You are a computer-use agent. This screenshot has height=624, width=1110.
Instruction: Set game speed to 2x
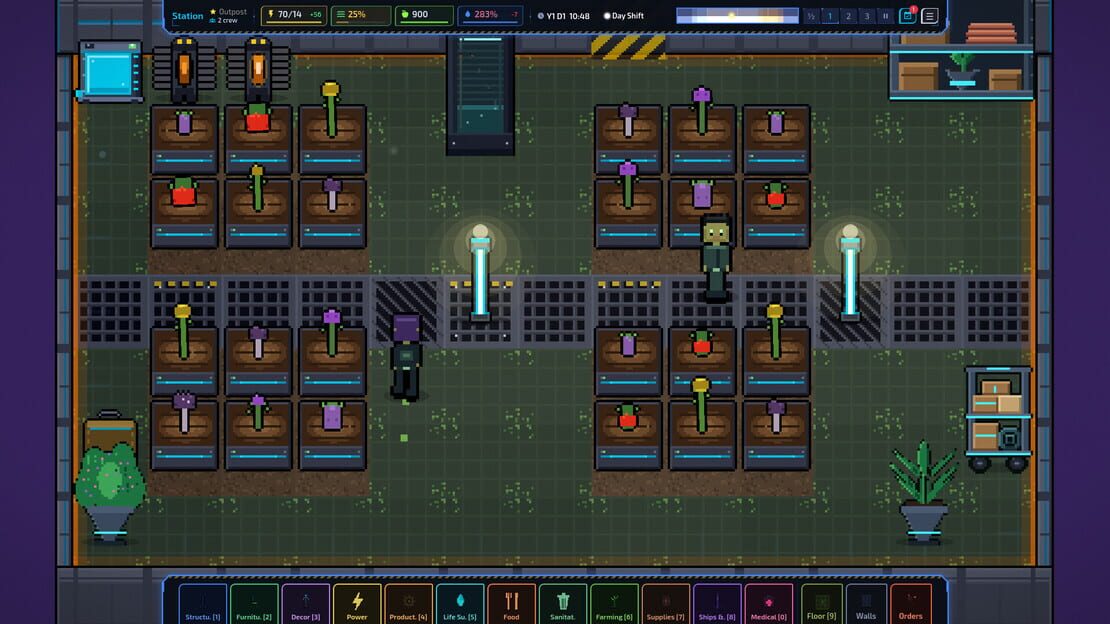click(x=848, y=16)
